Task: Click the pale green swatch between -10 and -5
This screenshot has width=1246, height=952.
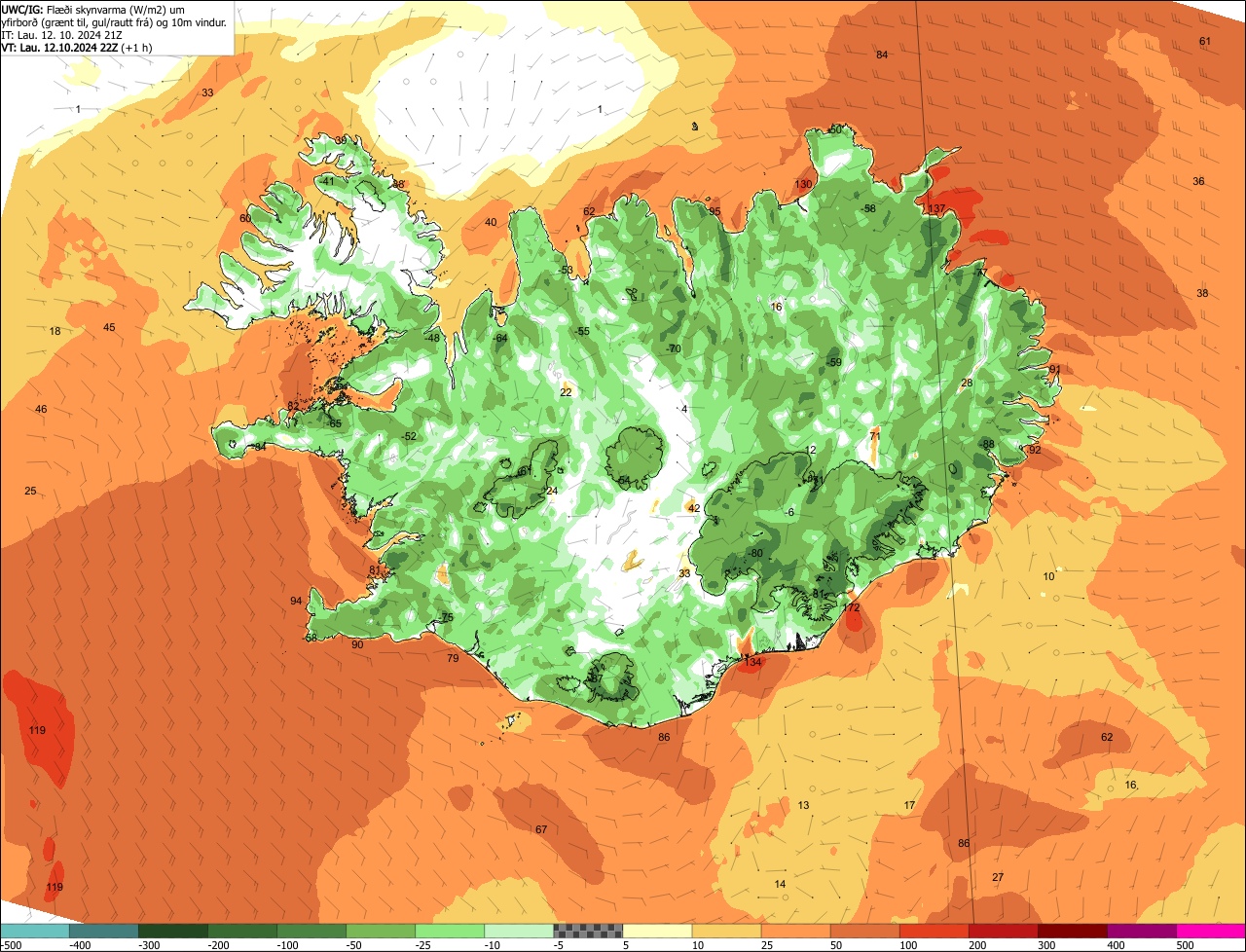Action: [x=518, y=931]
